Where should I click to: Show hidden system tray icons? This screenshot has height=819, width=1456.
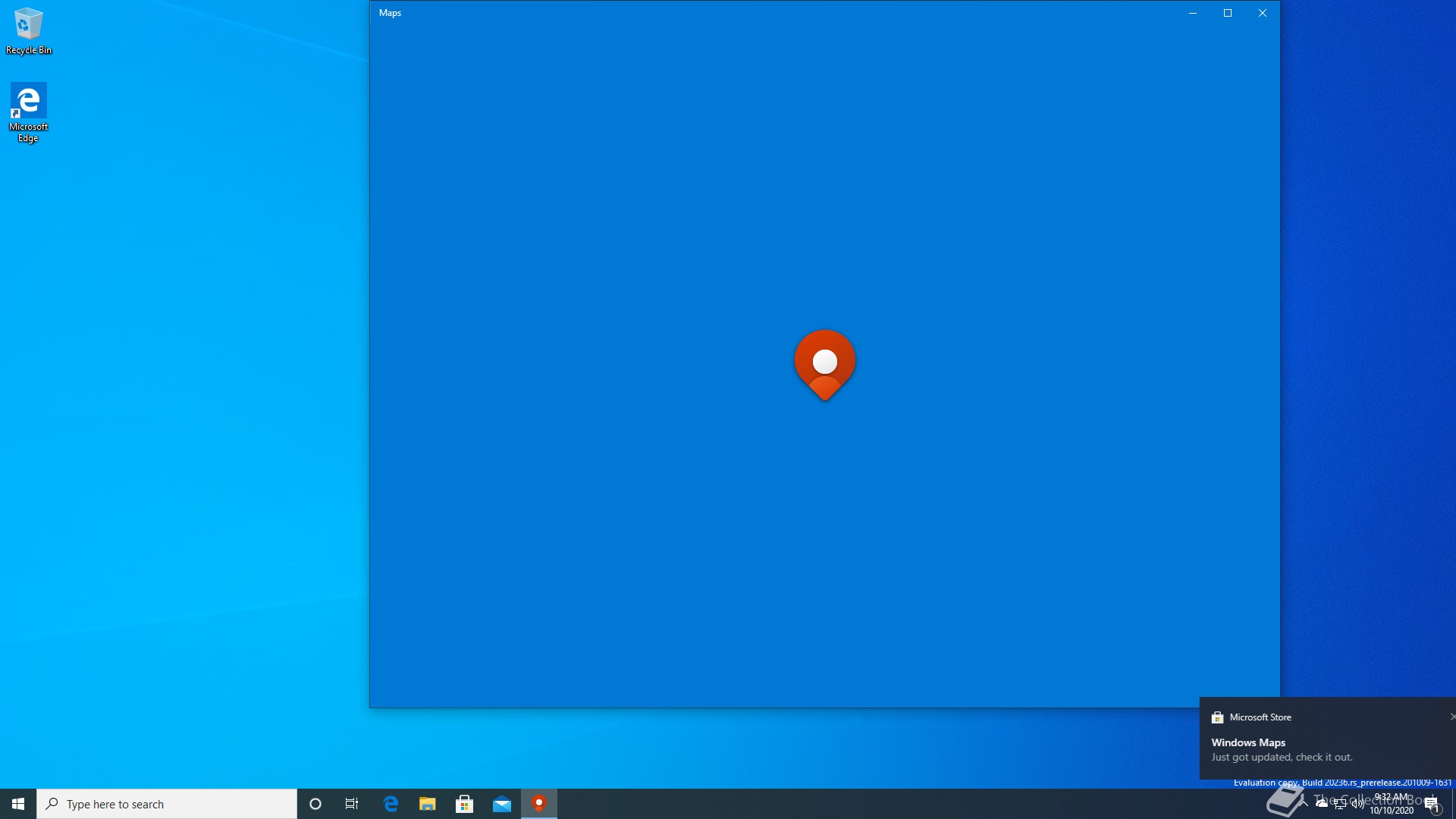pos(1304,803)
